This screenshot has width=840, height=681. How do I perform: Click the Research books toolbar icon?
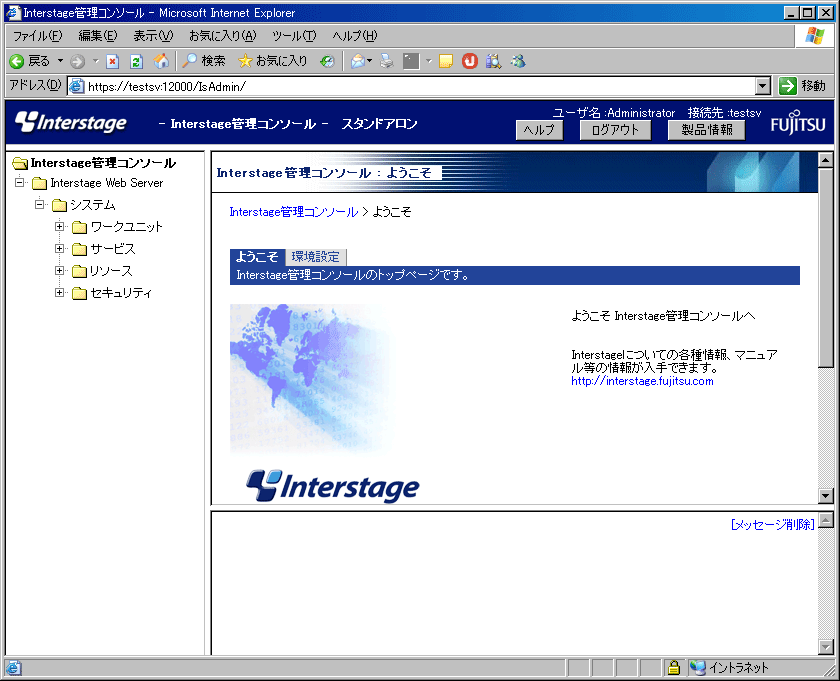[x=493, y=62]
